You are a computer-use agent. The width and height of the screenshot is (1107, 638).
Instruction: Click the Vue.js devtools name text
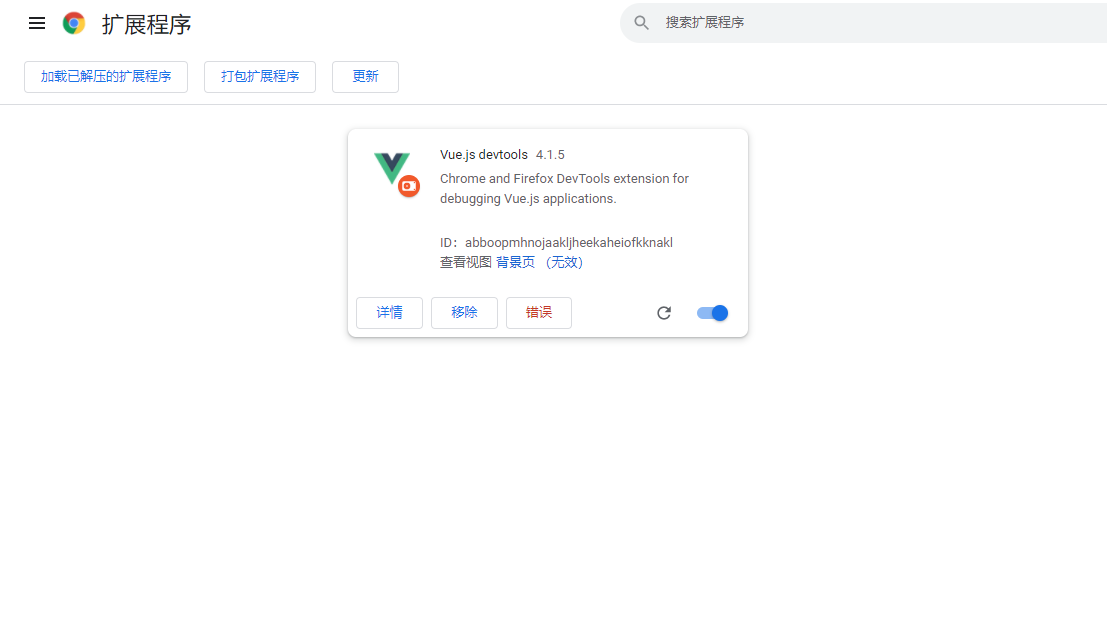point(484,155)
